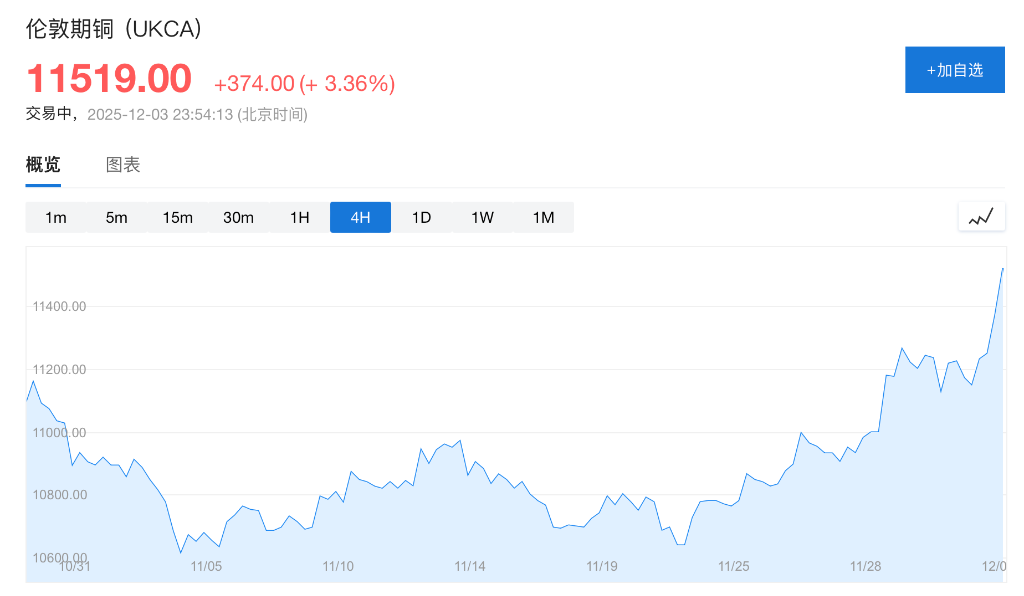The image size is (1024, 596).
Task: Select the 4H timeframe
Action: [360, 217]
